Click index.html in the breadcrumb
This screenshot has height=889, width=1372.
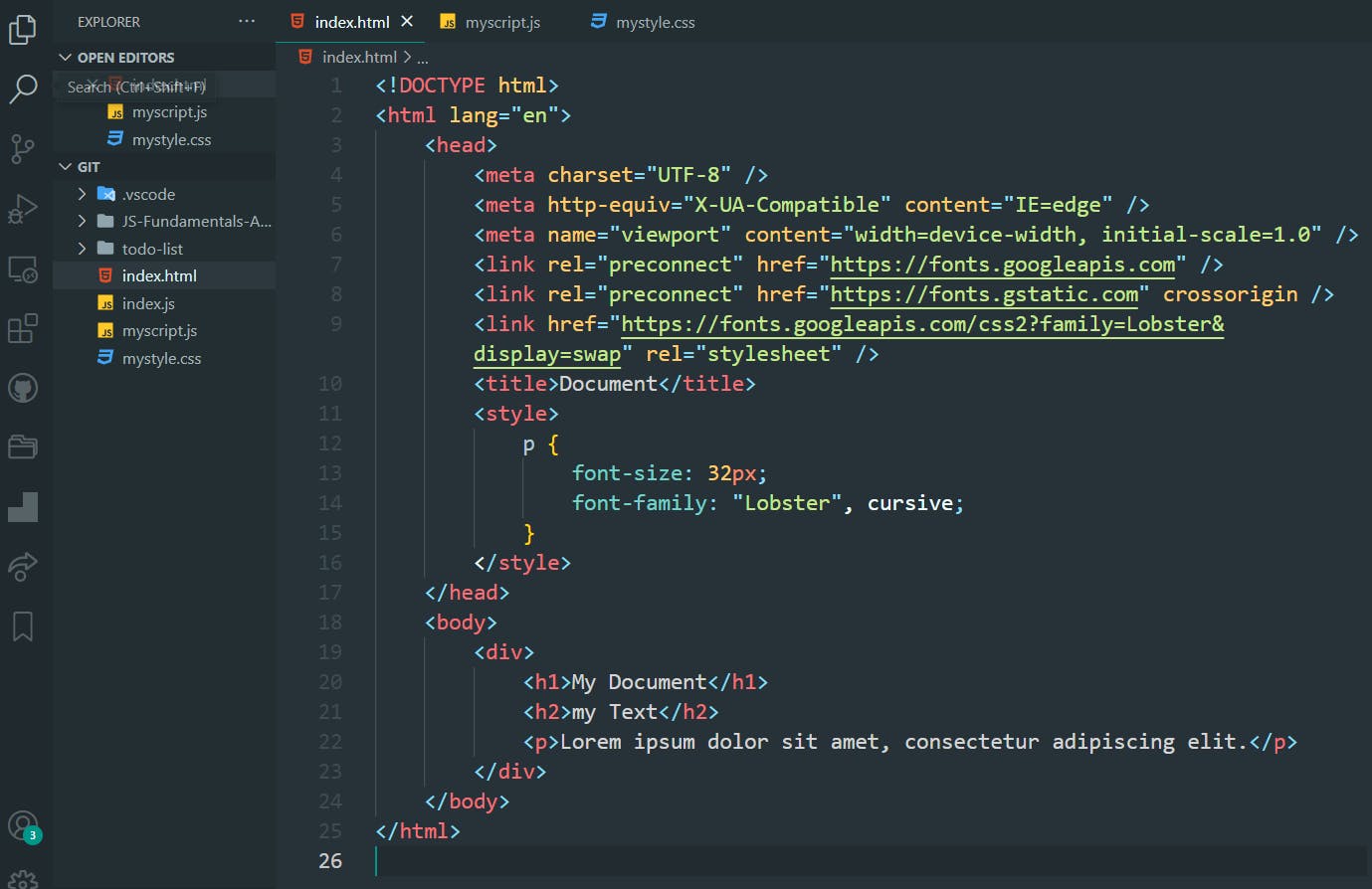click(x=359, y=57)
